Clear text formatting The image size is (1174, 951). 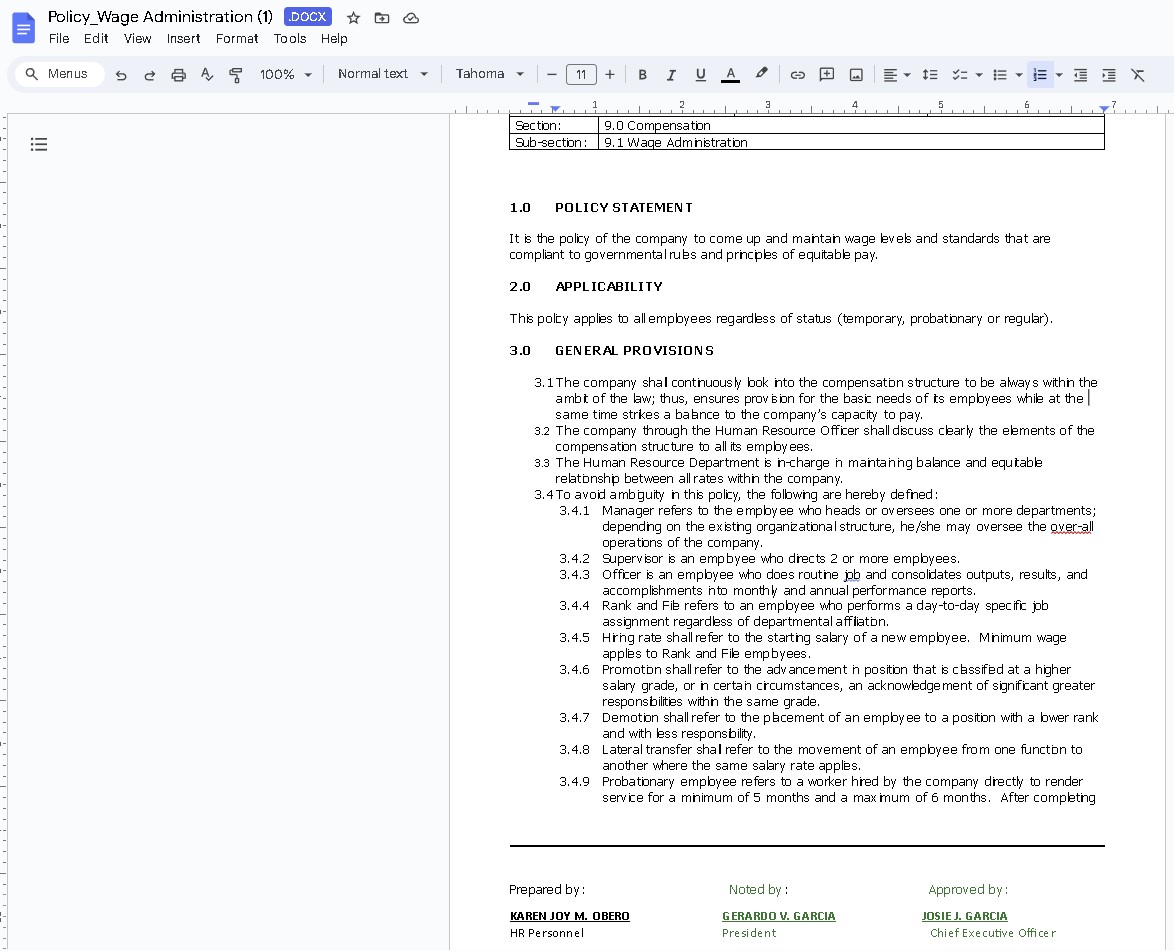point(1138,75)
